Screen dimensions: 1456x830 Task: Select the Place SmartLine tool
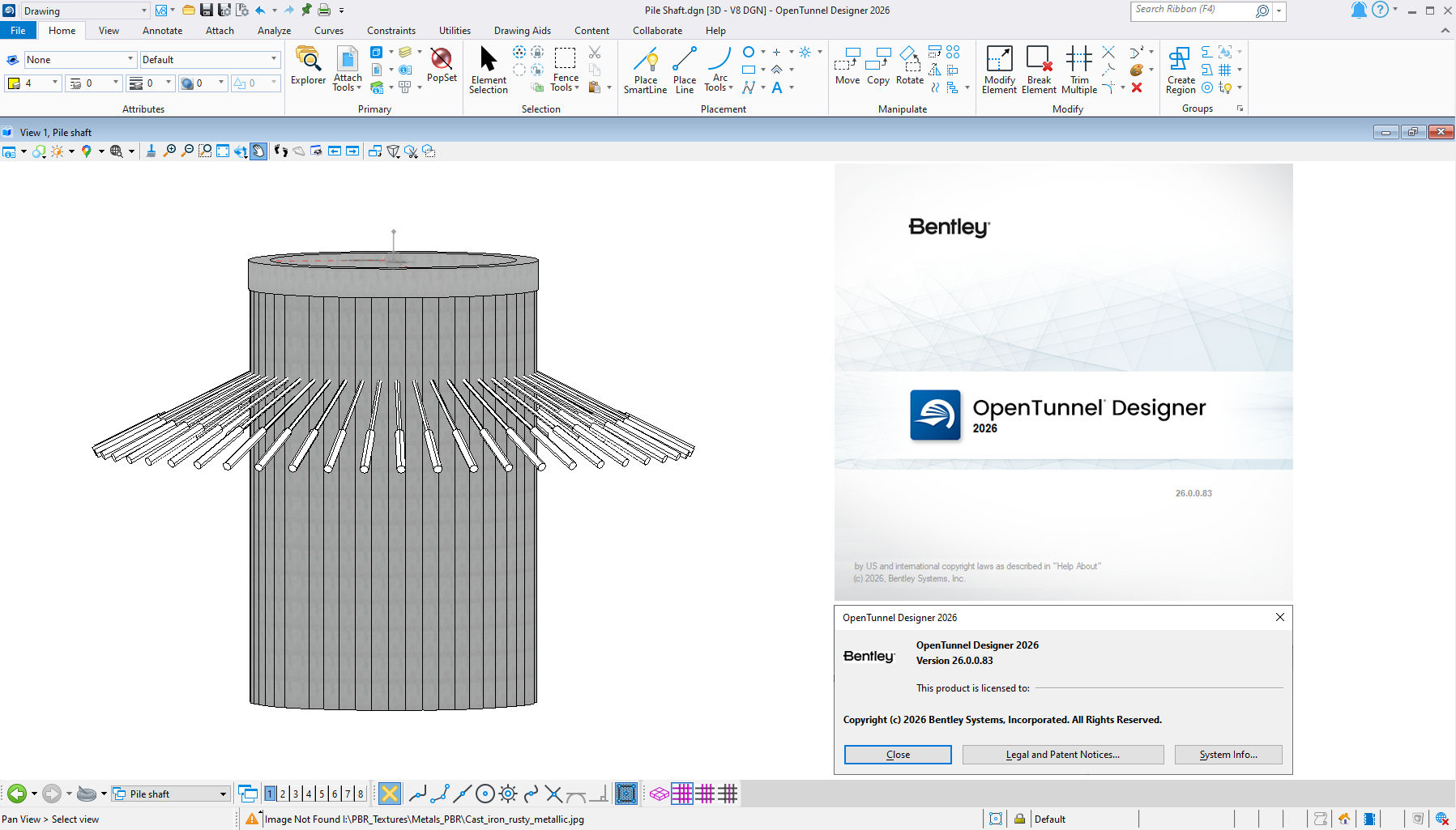[645, 70]
